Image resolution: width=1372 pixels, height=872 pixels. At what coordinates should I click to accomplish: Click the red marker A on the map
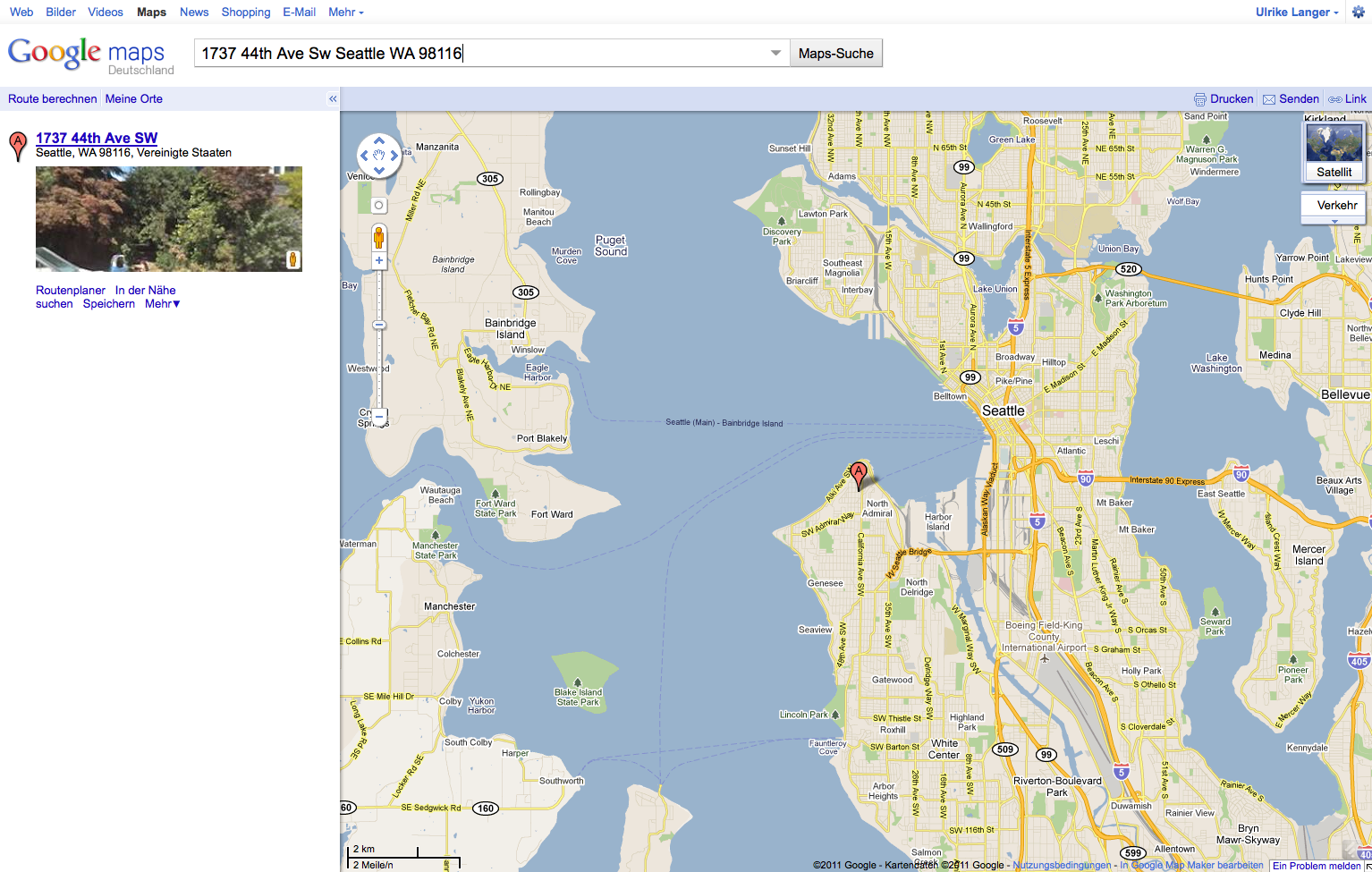tap(859, 476)
